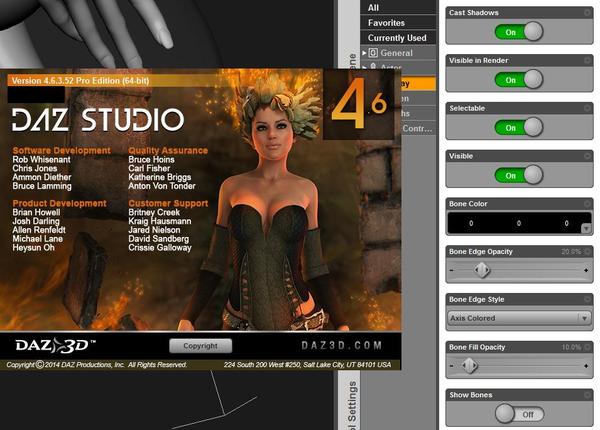
Task: Expand the General property group
Action: coord(364,53)
